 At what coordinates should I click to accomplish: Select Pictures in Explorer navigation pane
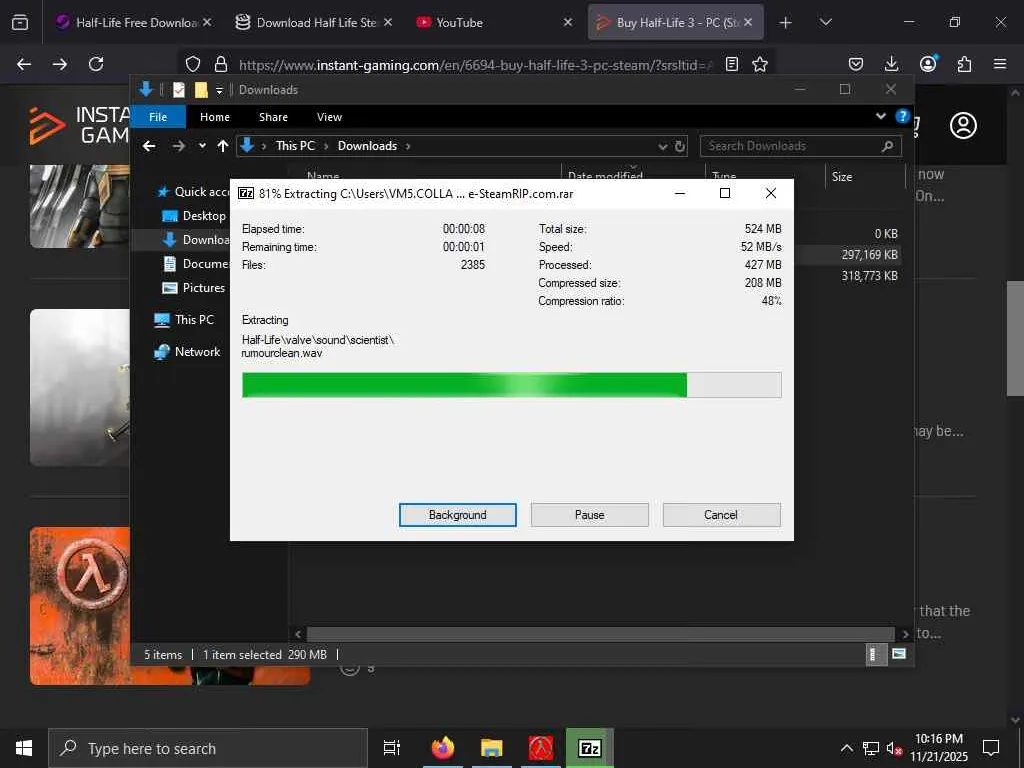tap(193, 287)
